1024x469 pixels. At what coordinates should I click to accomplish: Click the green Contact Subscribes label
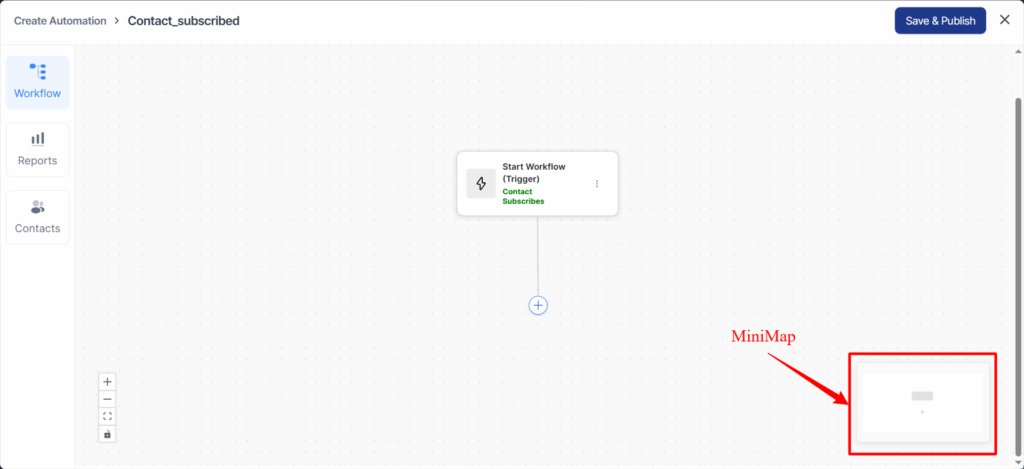[523, 196]
